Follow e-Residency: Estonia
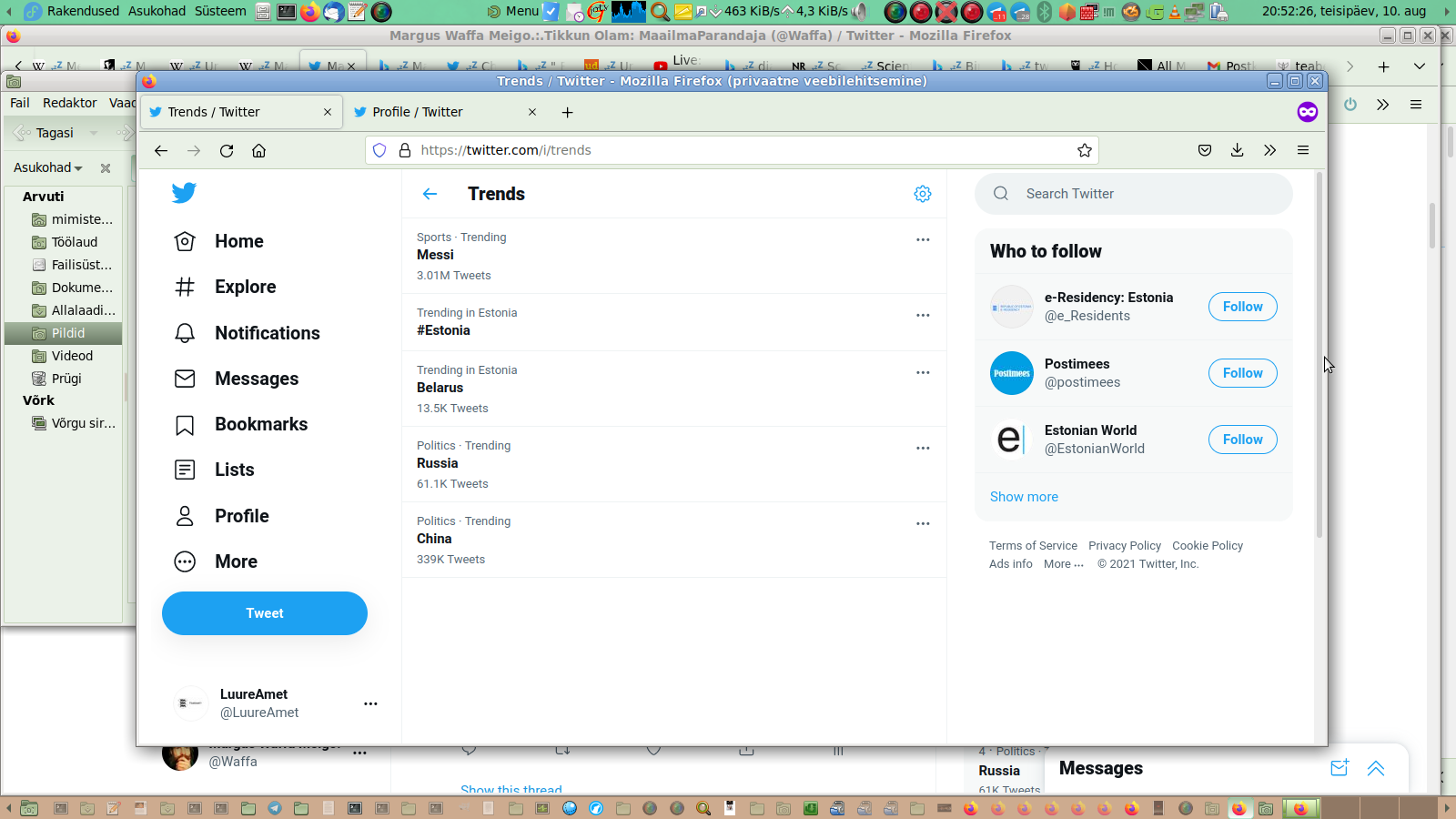 [x=1243, y=307]
